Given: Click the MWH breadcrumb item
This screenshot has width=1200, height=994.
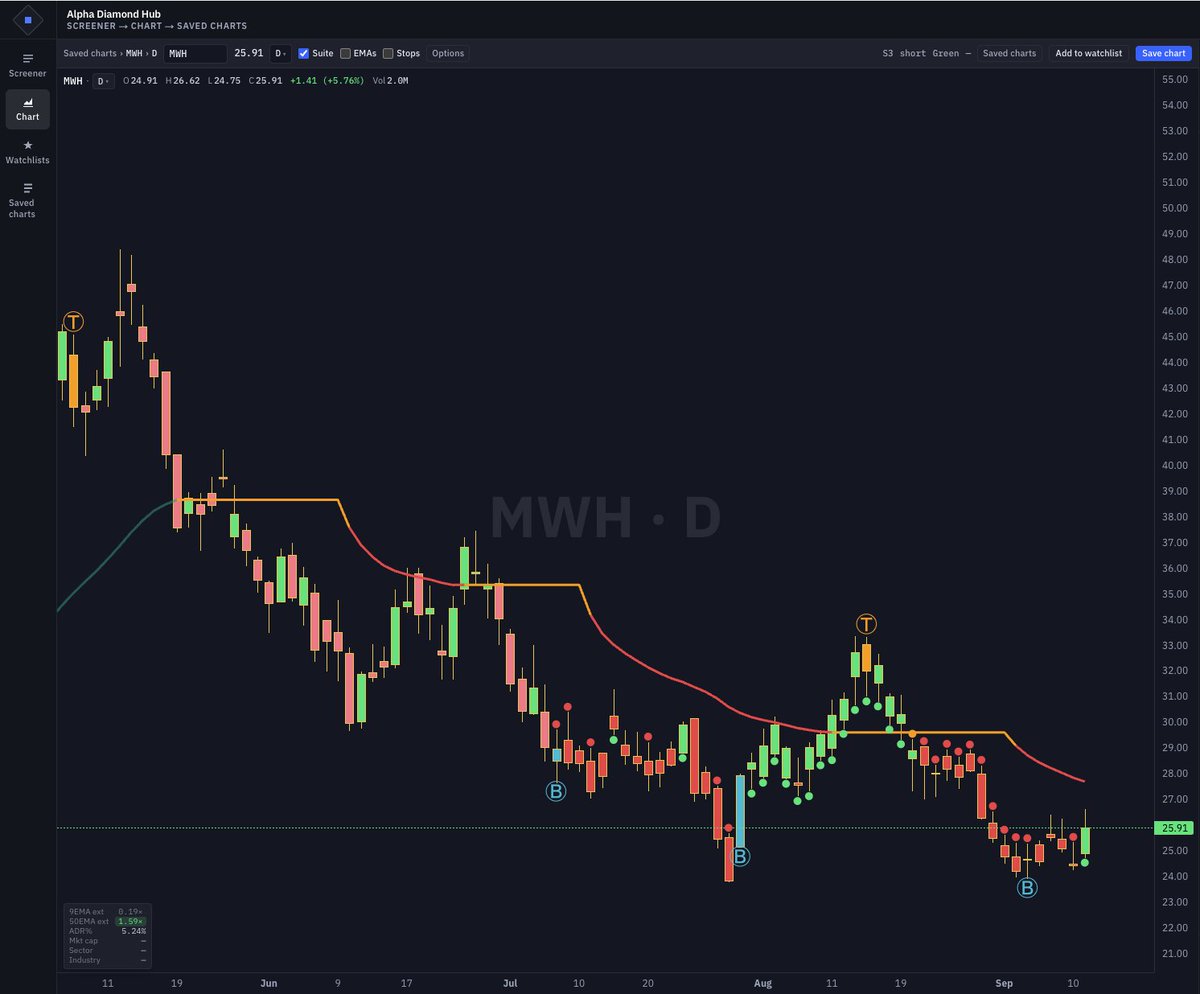Looking at the screenshot, I should pyautogui.click(x=134, y=53).
